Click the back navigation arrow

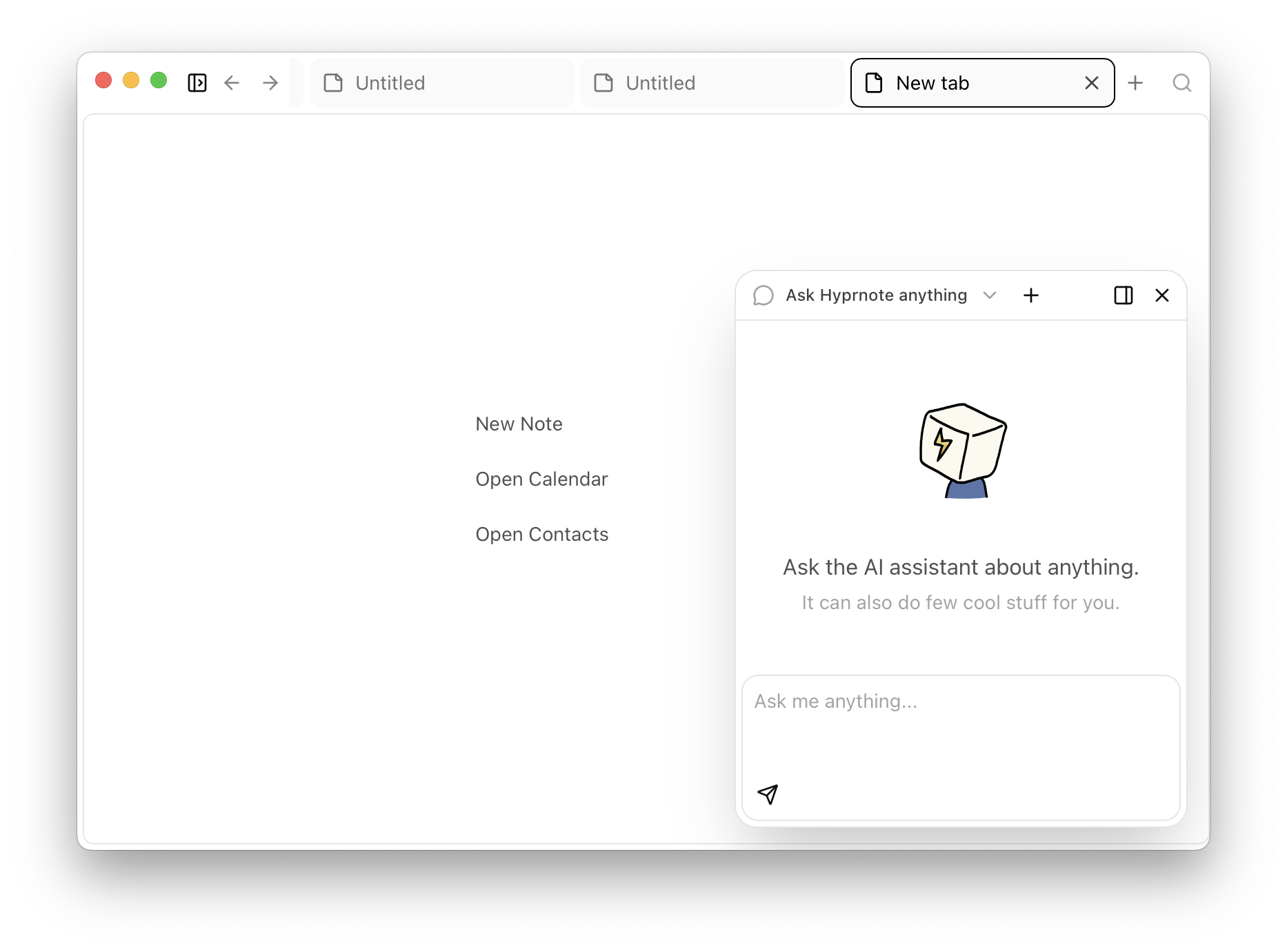click(x=232, y=83)
